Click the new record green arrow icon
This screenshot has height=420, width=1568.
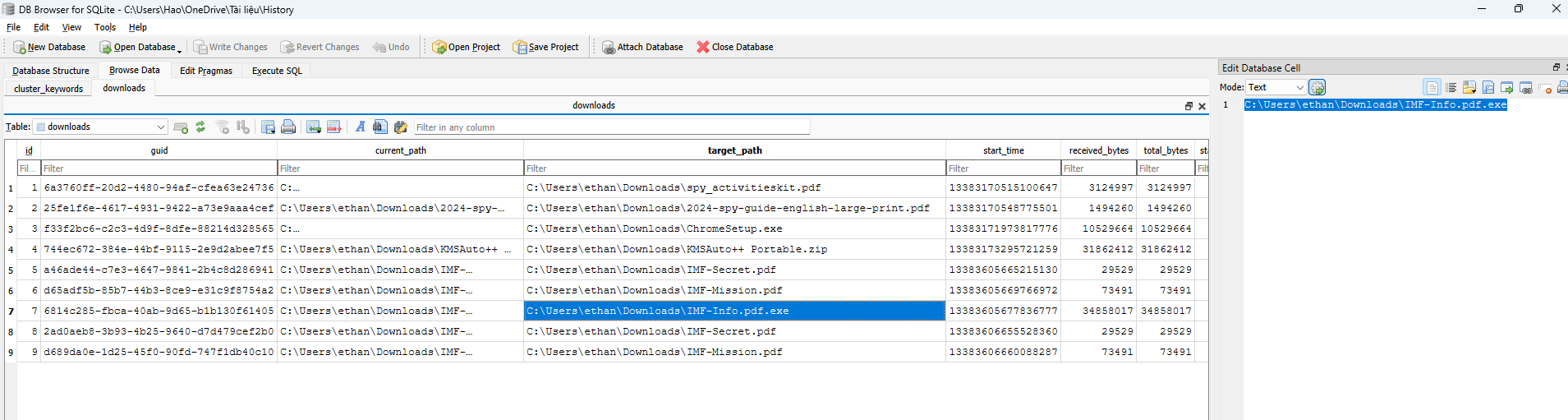314,127
